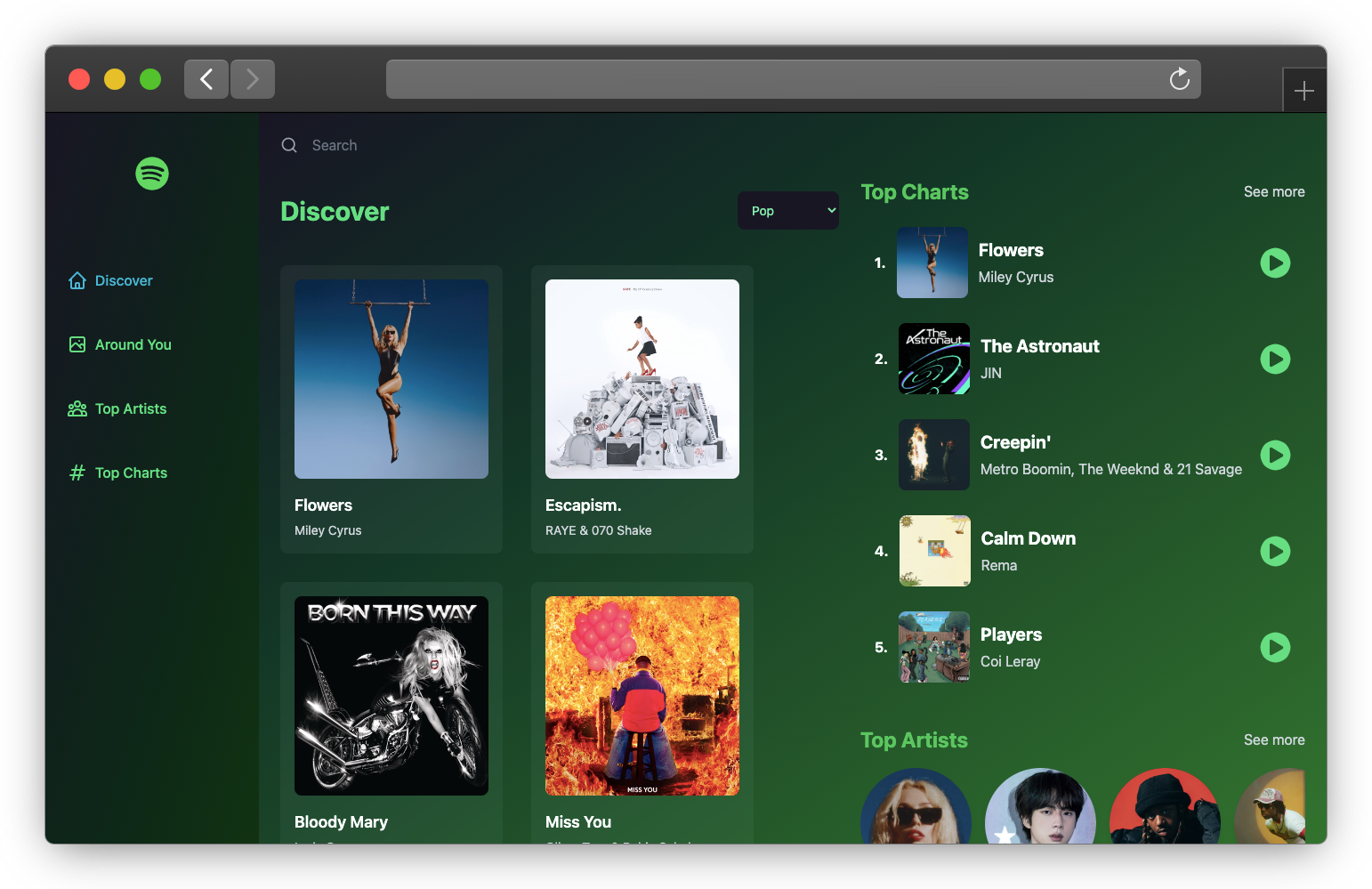1372x889 pixels.
Task: Click the Spotify logo in the sidebar
Action: (x=152, y=174)
